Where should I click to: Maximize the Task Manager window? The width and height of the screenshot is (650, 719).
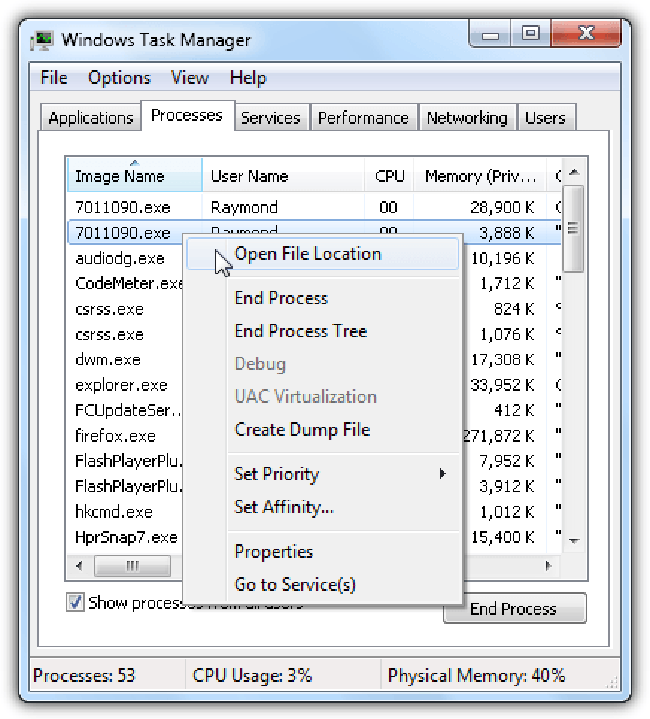[531, 34]
